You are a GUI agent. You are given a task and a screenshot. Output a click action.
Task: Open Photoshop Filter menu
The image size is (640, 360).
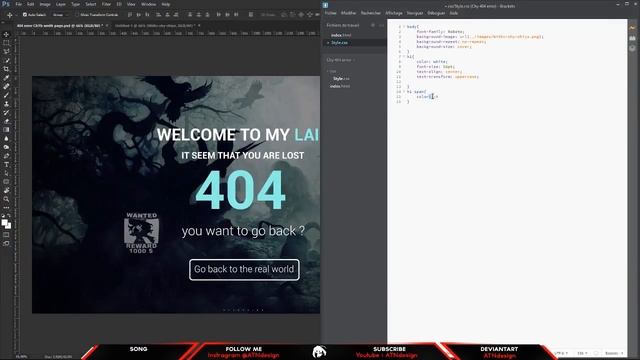pos(106,4)
